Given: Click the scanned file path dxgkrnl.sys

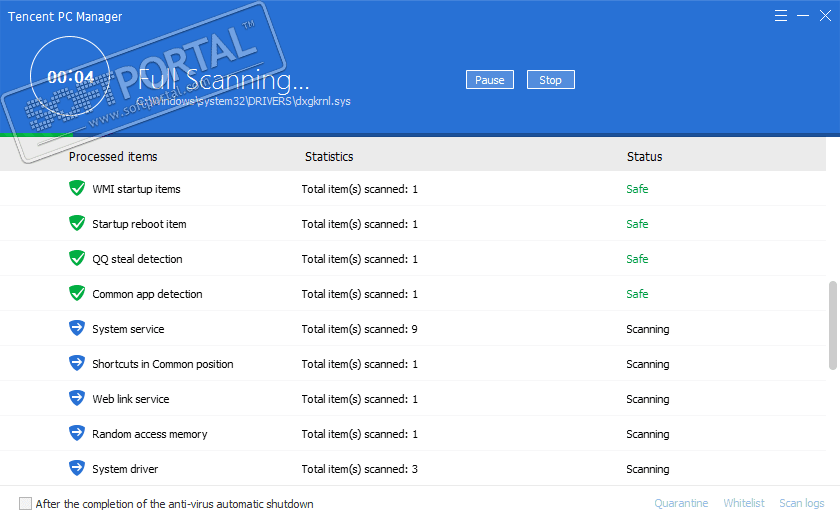Looking at the screenshot, I should point(243,101).
